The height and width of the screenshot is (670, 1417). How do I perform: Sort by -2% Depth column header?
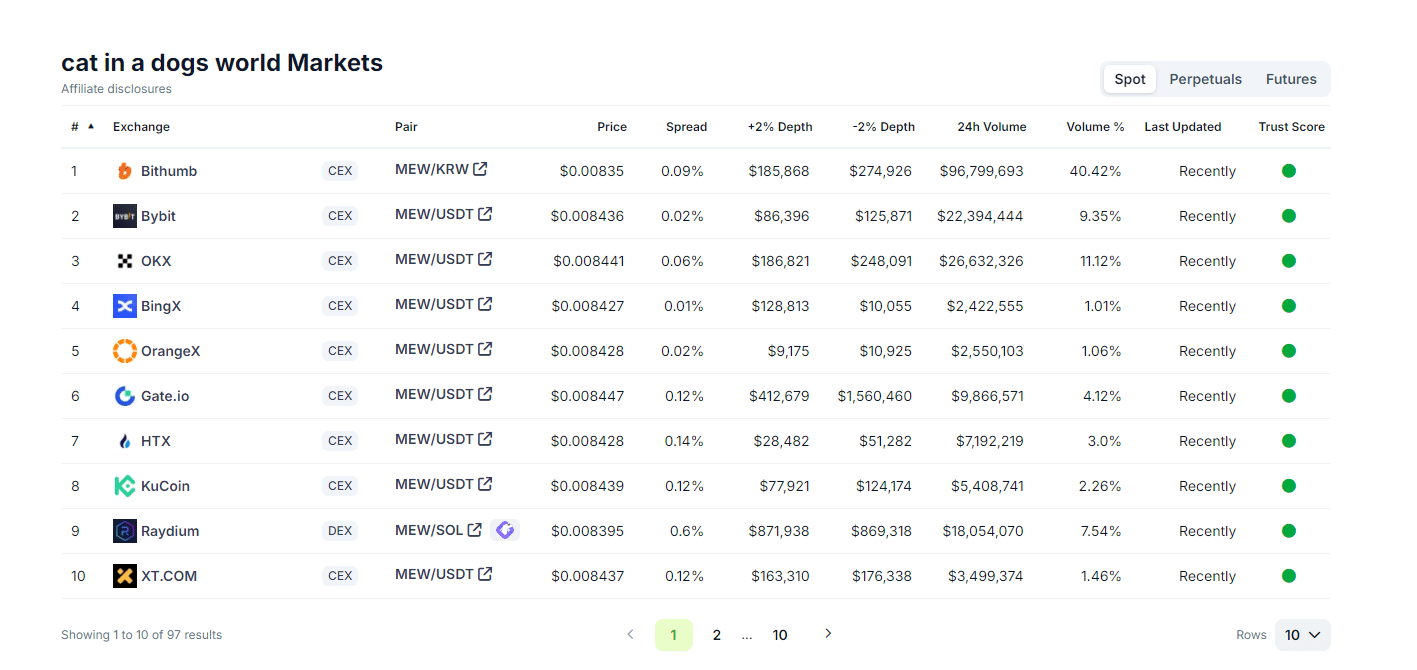(x=884, y=127)
